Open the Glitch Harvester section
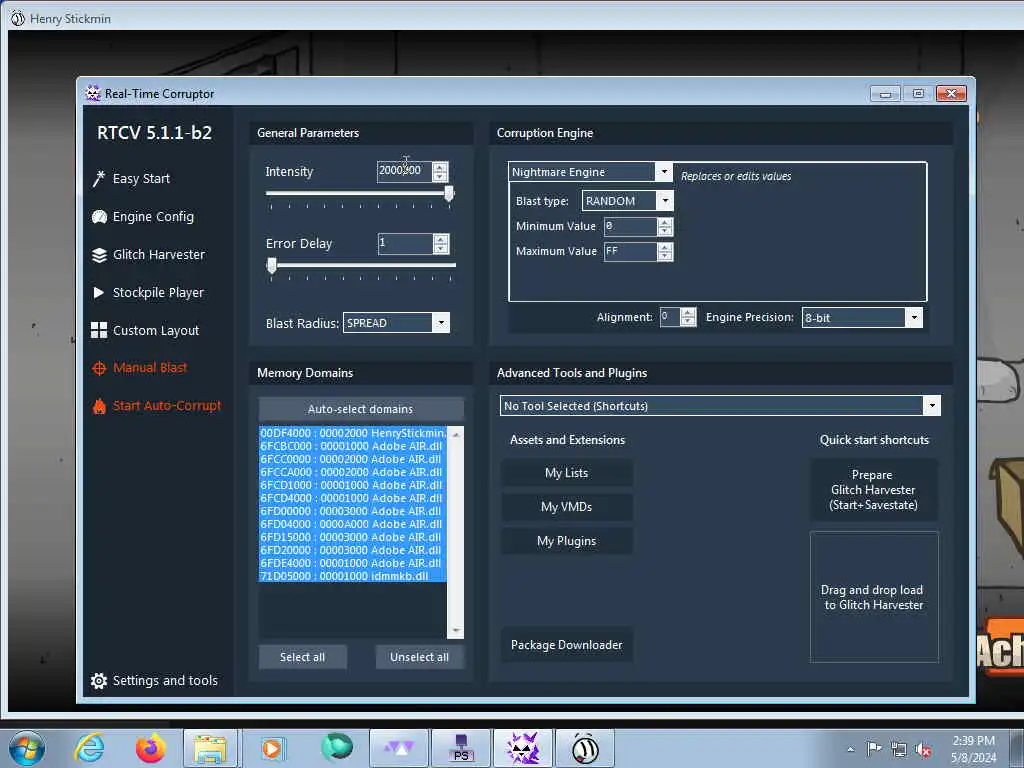This screenshot has height=768, width=1024. (159, 255)
